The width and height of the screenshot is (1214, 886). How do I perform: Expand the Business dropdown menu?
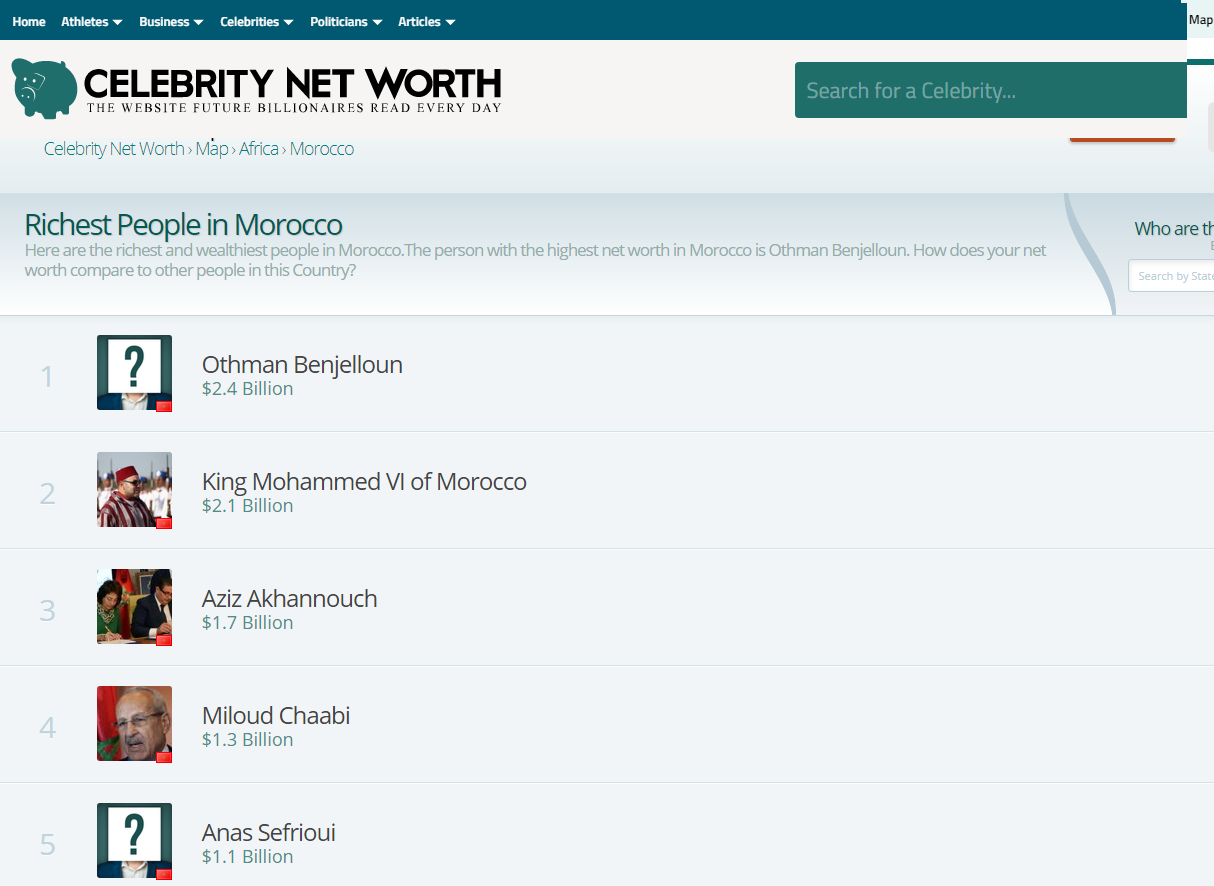[x=171, y=22]
